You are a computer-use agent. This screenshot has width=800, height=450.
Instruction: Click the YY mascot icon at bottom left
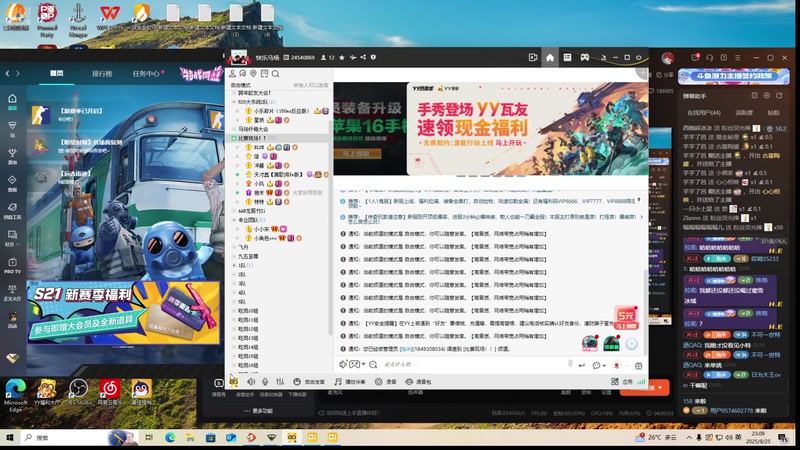[234, 381]
